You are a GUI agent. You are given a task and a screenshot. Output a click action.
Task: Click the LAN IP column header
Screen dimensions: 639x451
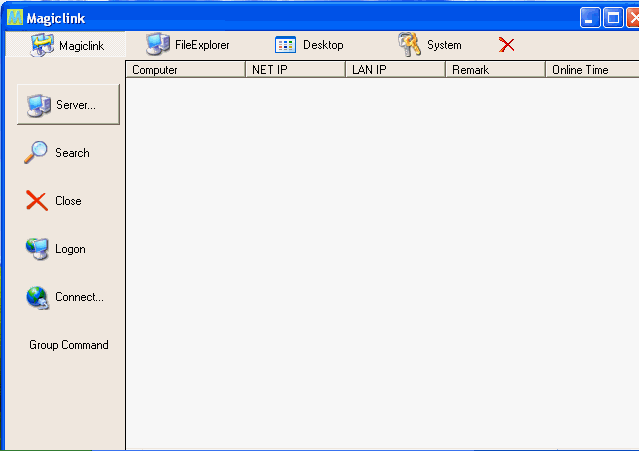coord(395,70)
